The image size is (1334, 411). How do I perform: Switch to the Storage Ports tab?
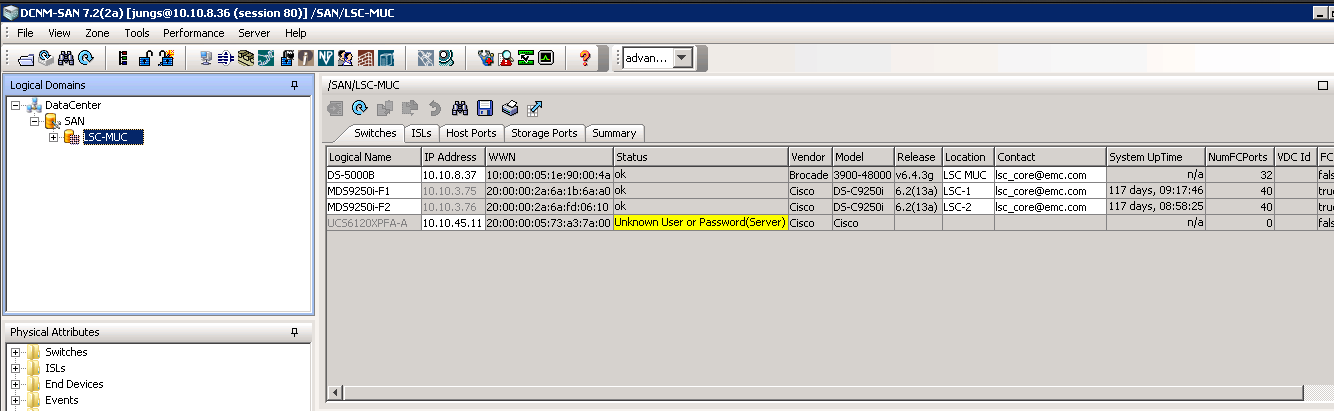coord(544,133)
